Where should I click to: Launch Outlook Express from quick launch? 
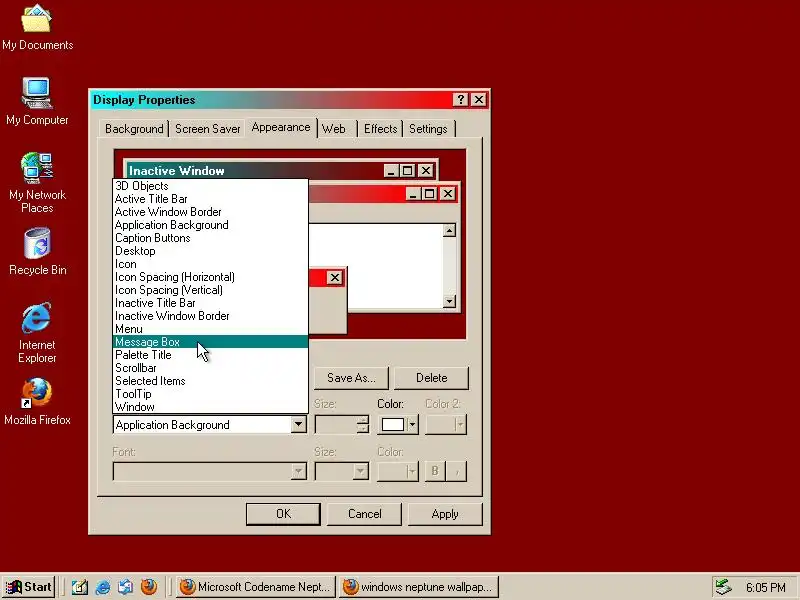point(126,587)
